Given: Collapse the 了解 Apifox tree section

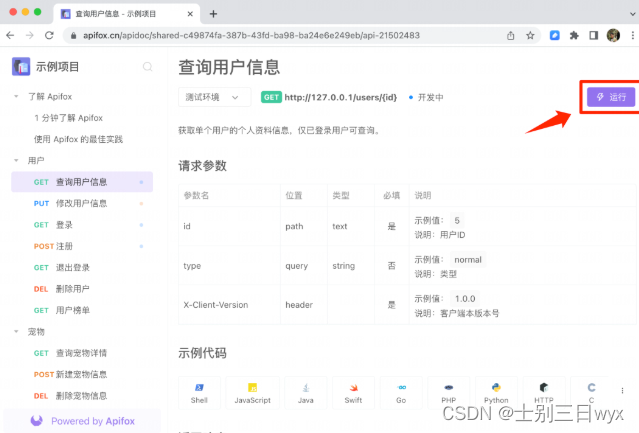Looking at the screenshot, I should pyautogui.click(x=16, y=97).
